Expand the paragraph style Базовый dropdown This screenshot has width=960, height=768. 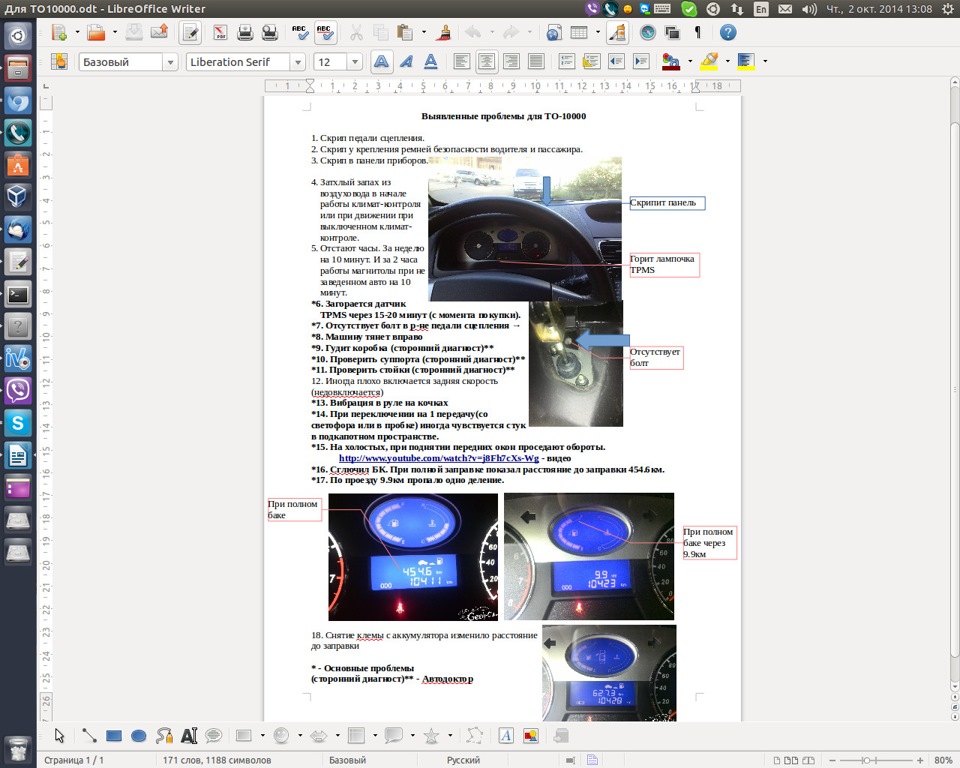169,62
